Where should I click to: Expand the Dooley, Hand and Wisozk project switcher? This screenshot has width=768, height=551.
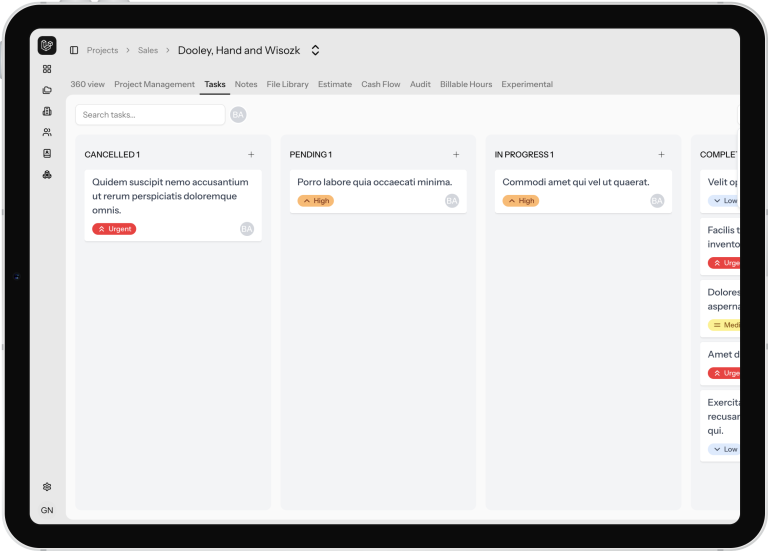pos(315,50)
